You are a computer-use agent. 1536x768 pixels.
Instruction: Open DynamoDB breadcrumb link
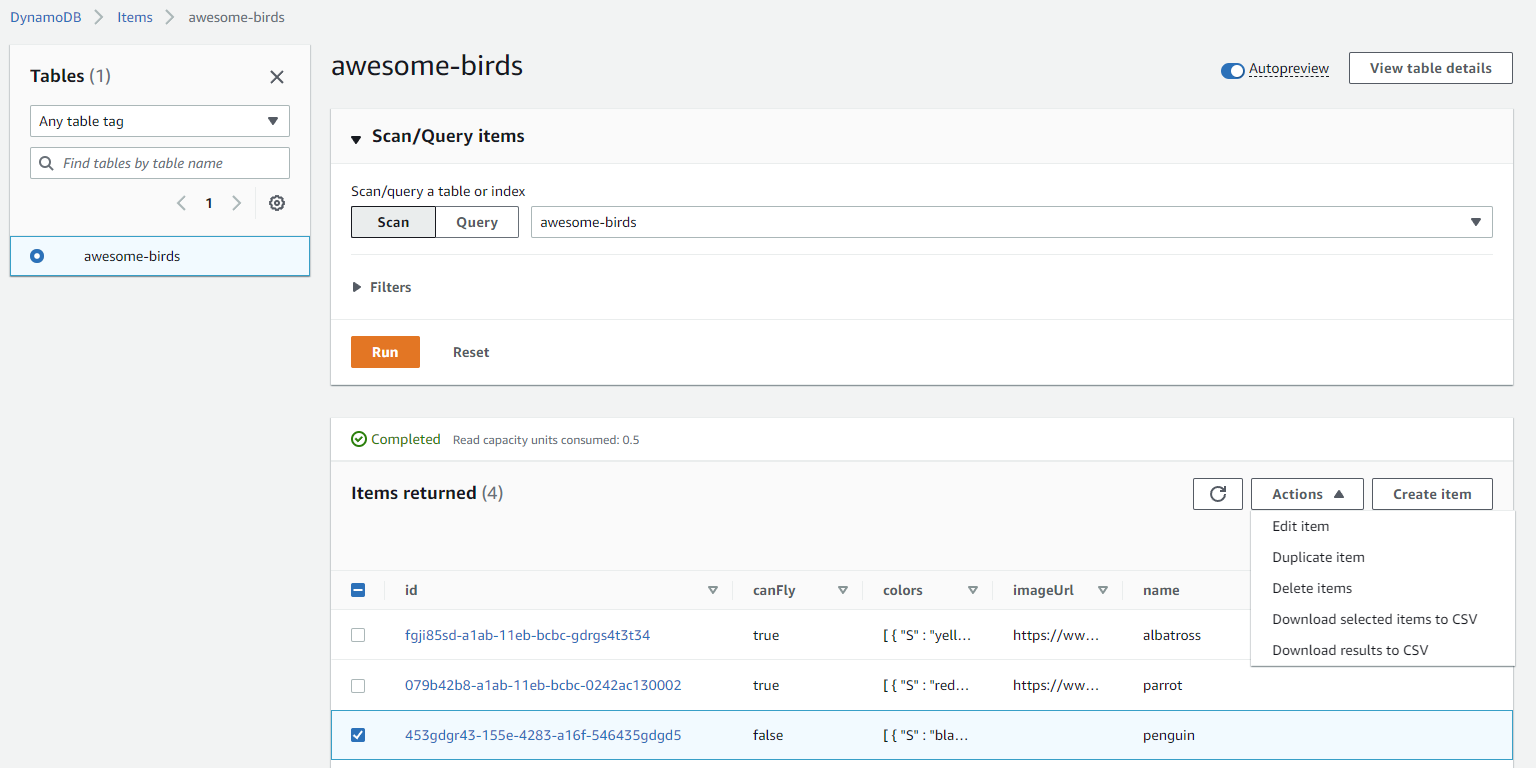click(x=46, y=17)
